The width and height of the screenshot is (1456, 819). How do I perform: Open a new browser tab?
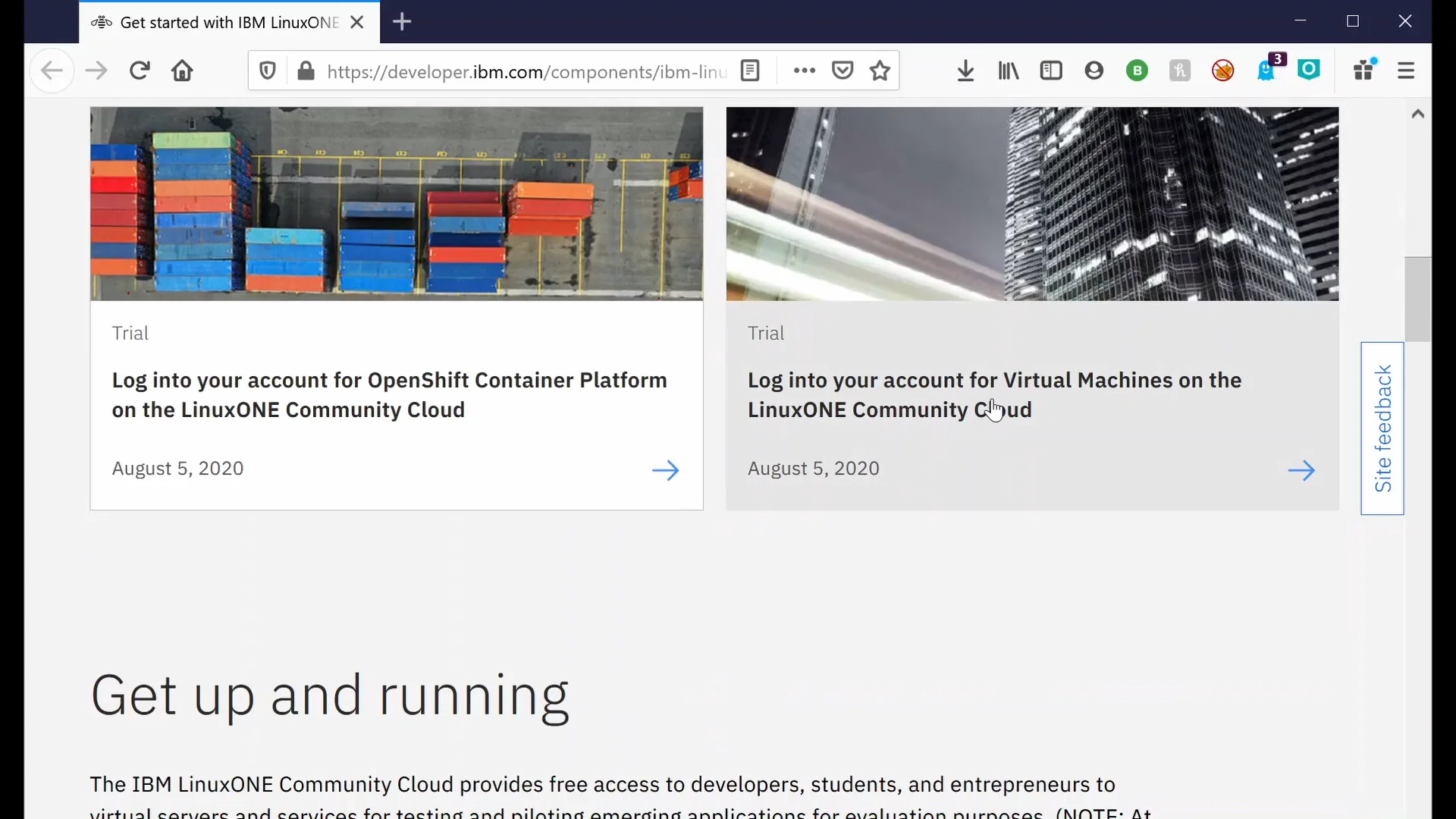pyautogui.click(x=402, y=23)
